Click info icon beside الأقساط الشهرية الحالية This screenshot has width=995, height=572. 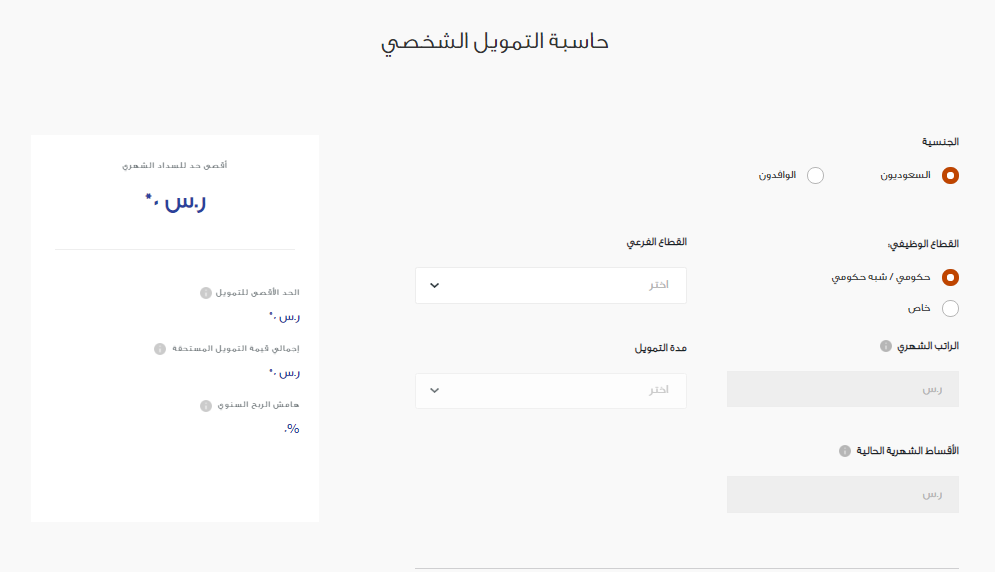pos(845,451)
